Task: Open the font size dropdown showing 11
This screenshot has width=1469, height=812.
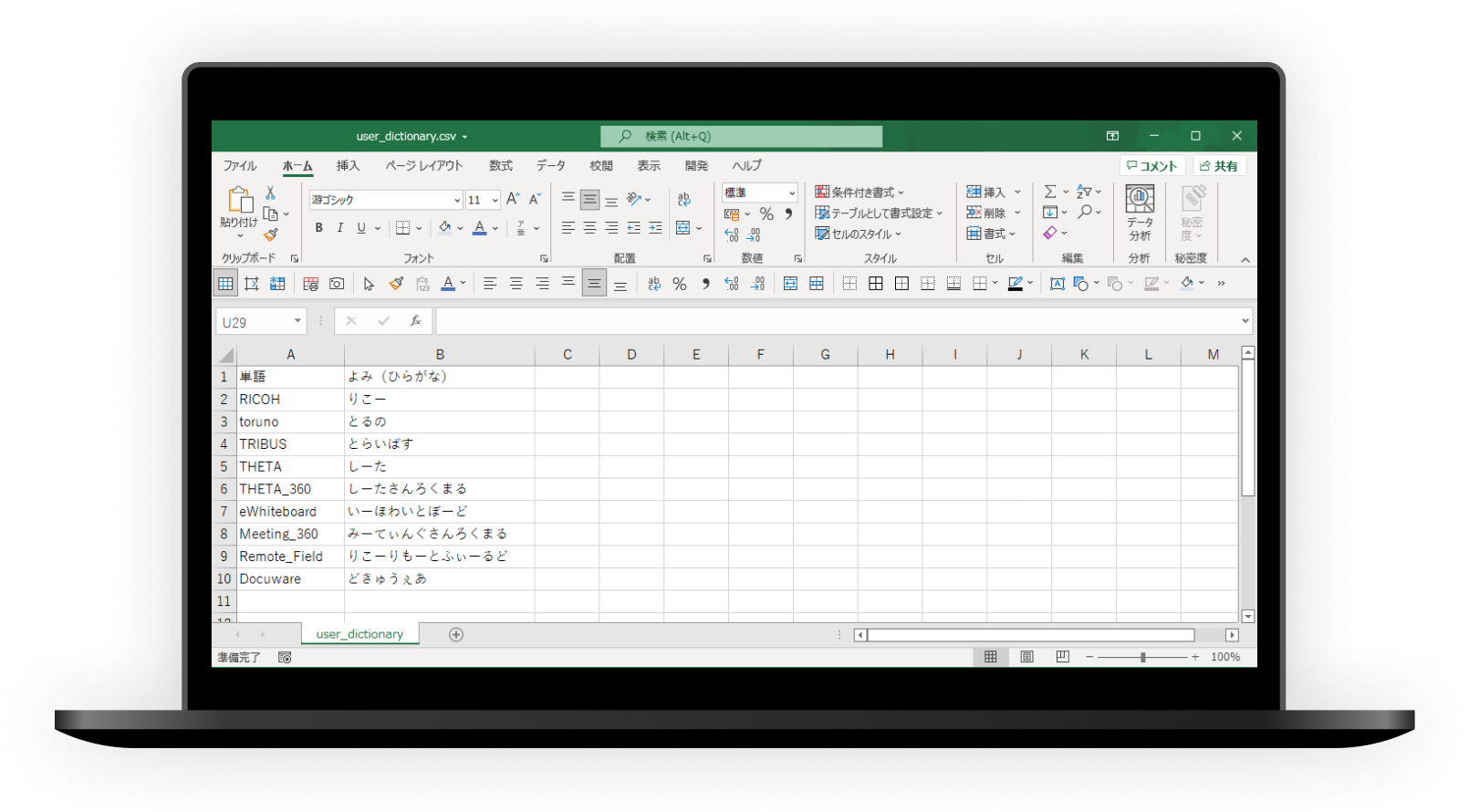Action: (495, 200)
